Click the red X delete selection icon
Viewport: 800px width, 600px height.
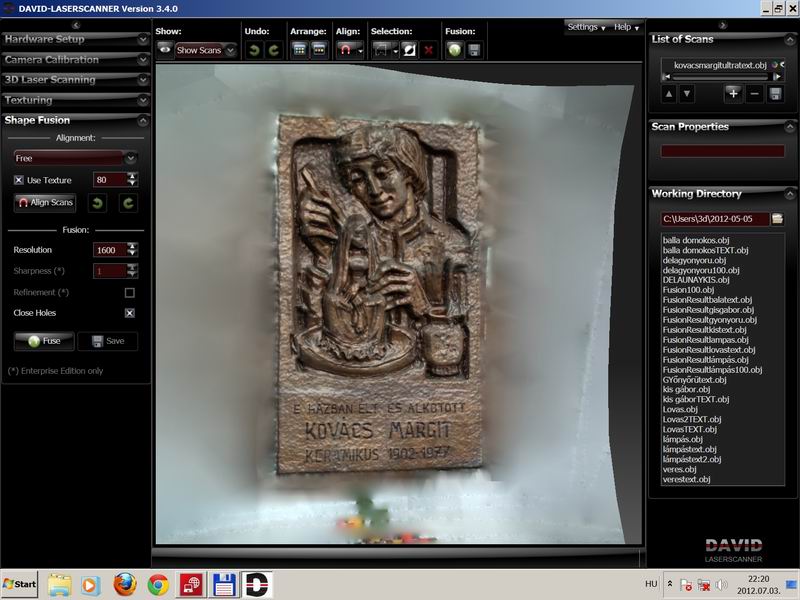428,49
